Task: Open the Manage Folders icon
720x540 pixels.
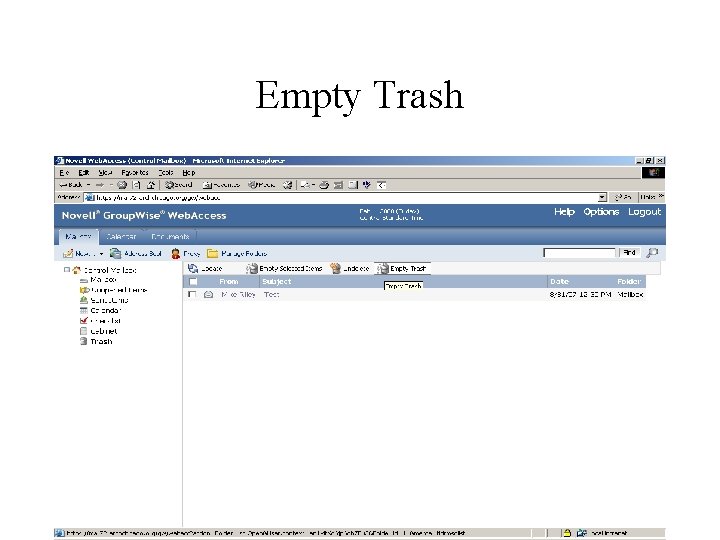Action: pos(212,253)
